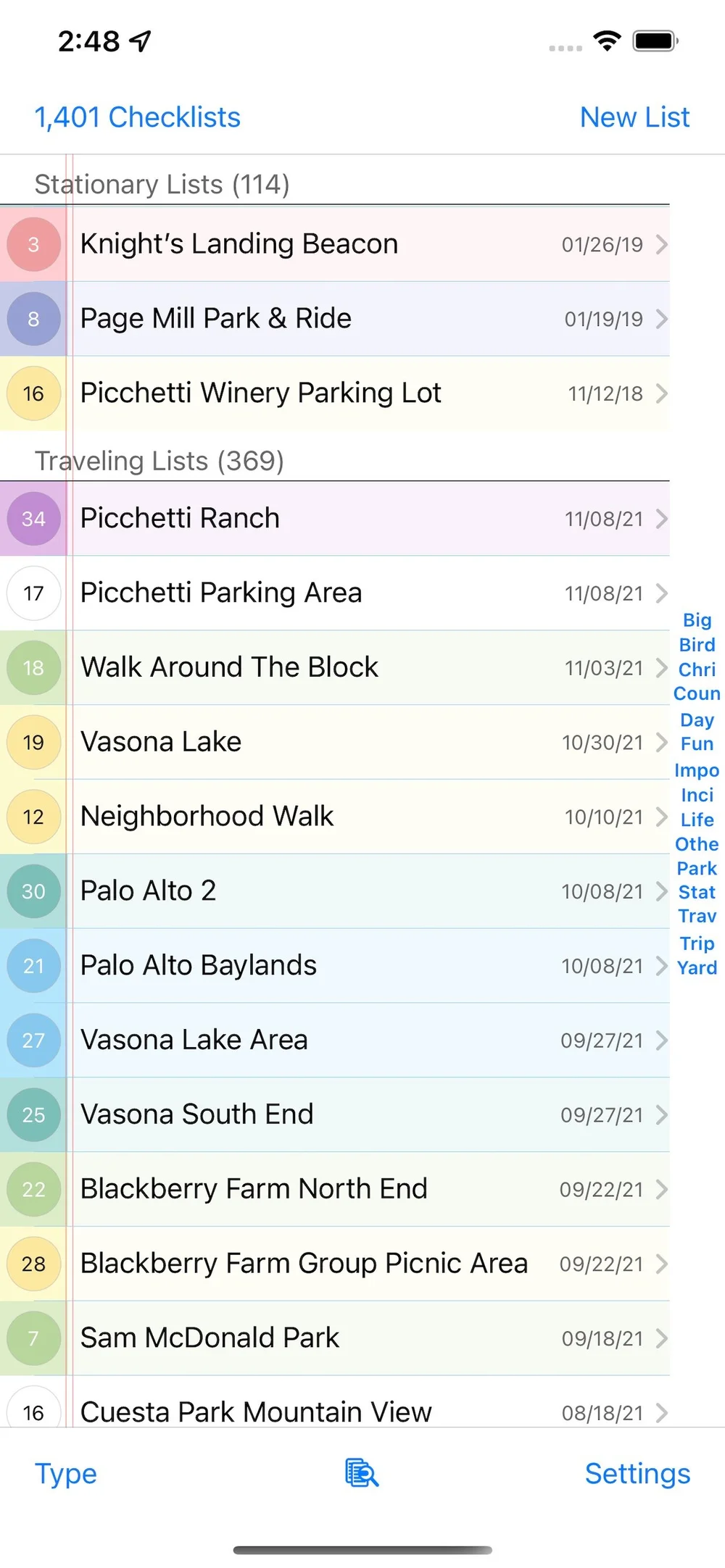The width and height of the screenshot is (725, 1568).
Task: Tap the teal 30 badge beside Palo Alto 2
Action: tap(33, 891)
